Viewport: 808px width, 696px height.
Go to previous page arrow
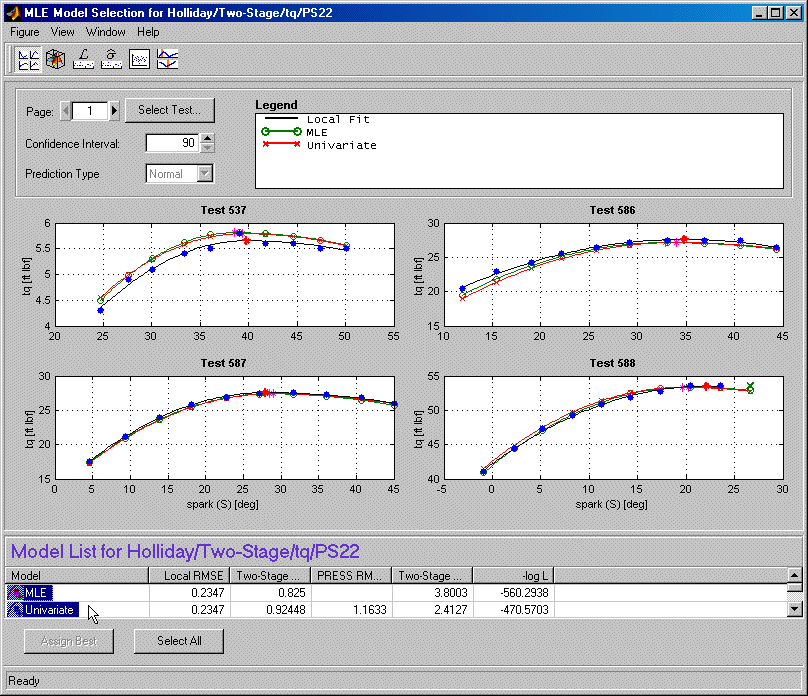[65, 111]
